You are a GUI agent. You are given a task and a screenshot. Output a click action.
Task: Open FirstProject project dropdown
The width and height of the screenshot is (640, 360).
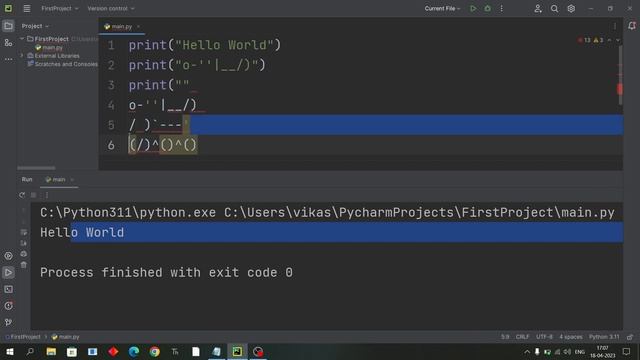coord(60,8)
